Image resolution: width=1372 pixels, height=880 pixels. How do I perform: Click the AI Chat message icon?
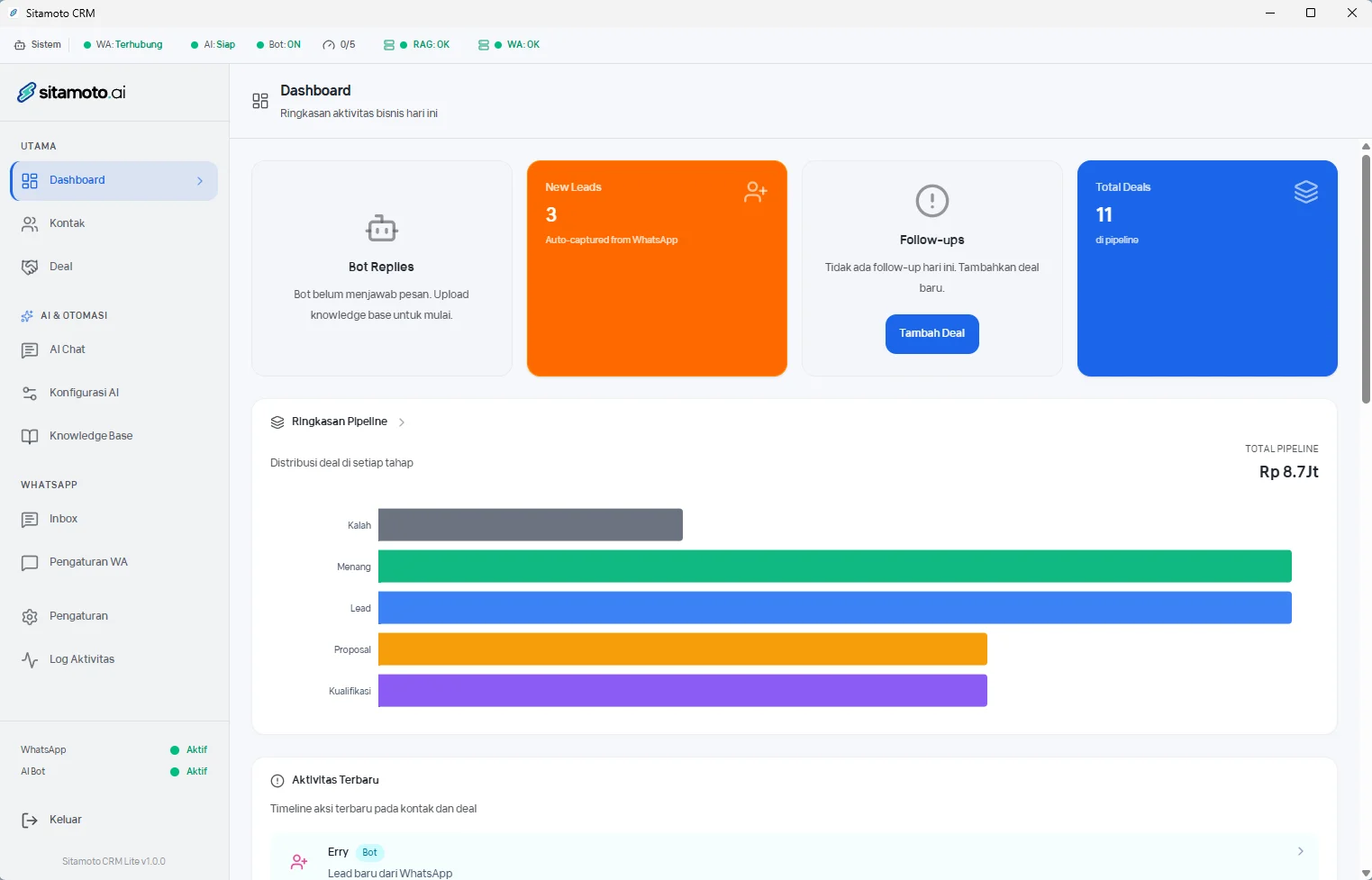(30, 350)
